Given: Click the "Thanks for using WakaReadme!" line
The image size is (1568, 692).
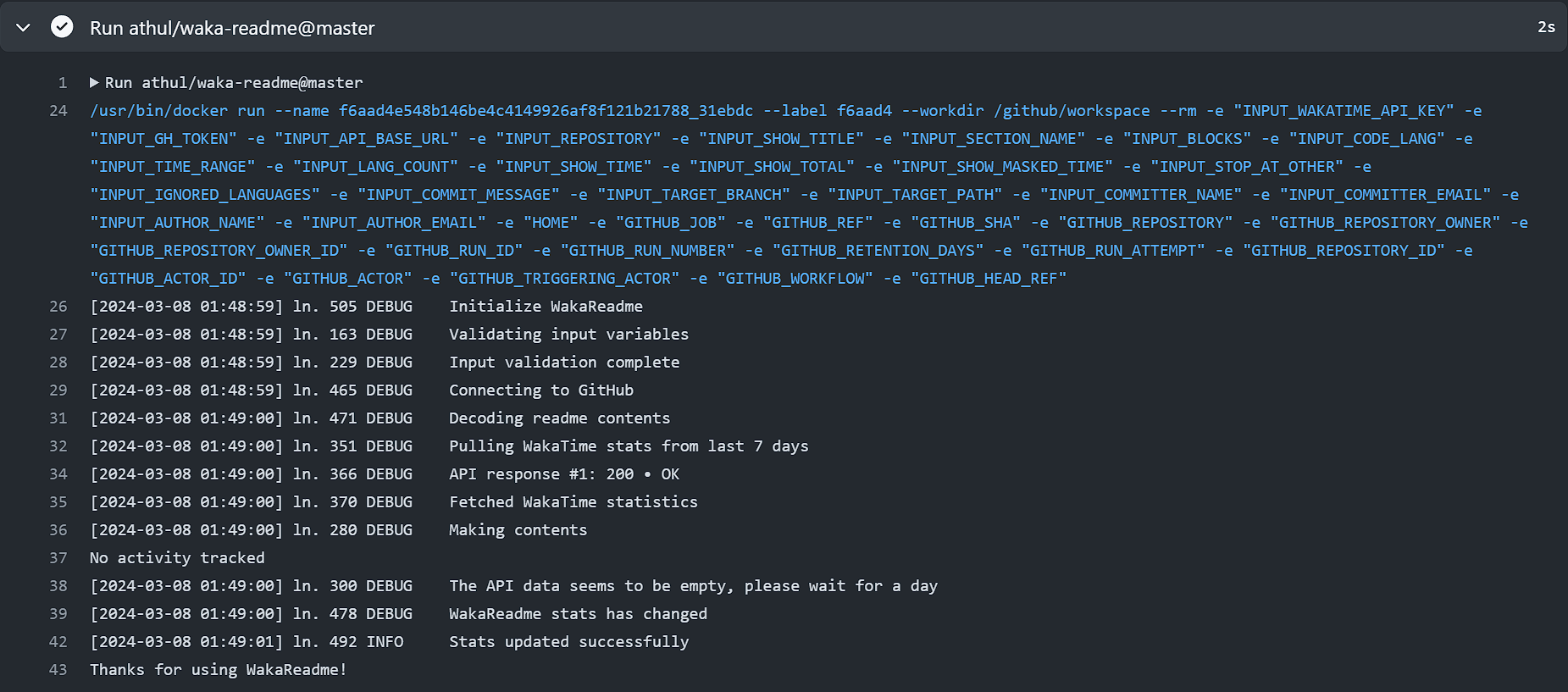Looking at the screenshot, I should (x=218, y=670).
